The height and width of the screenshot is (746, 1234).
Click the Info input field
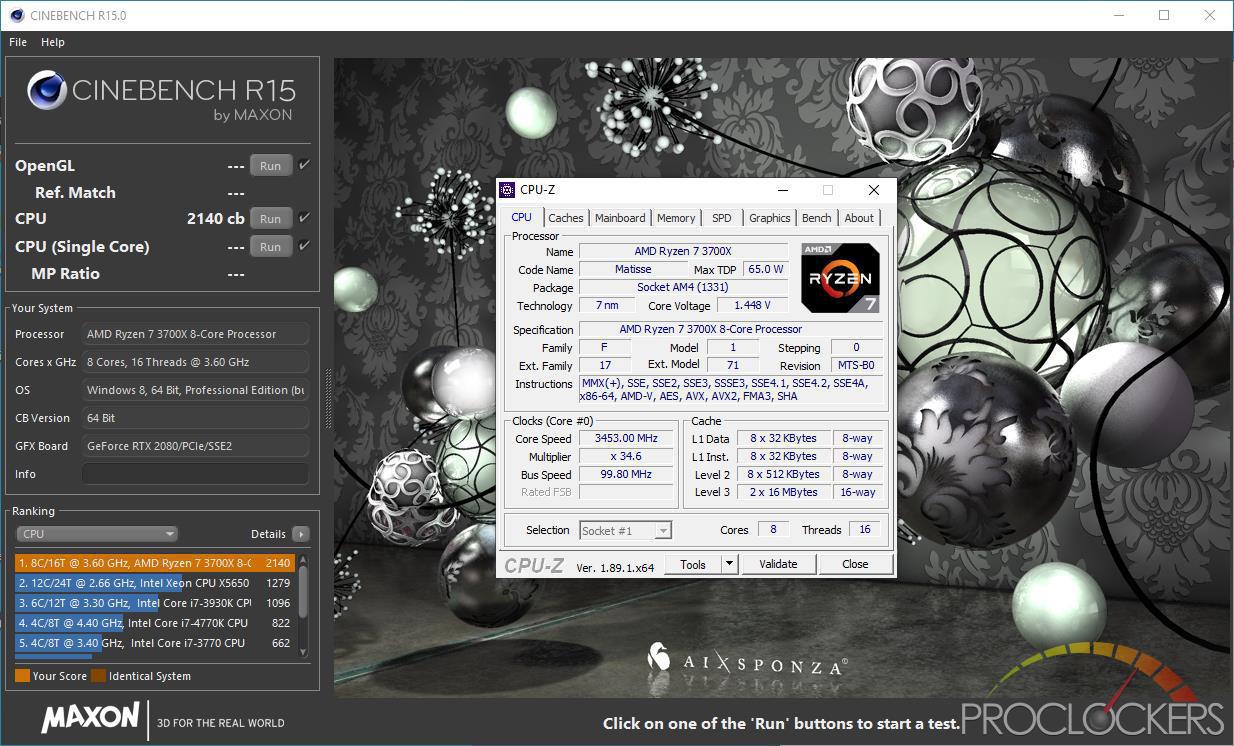click(x=195, y=474)
